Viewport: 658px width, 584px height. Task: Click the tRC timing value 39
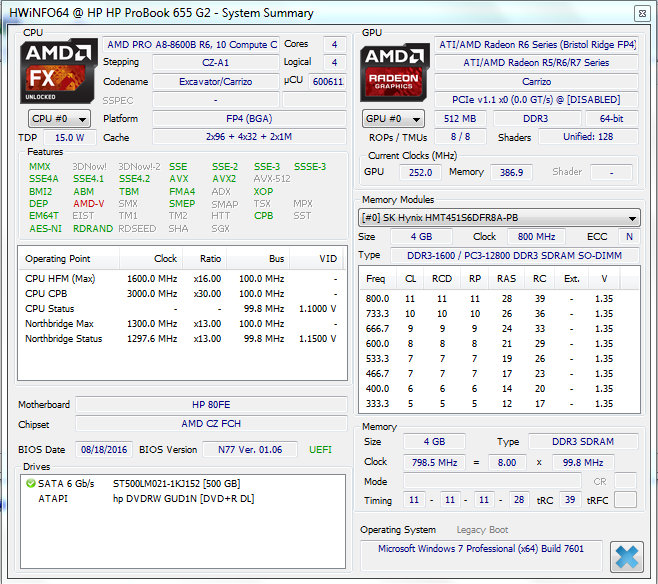click(570, 500)
